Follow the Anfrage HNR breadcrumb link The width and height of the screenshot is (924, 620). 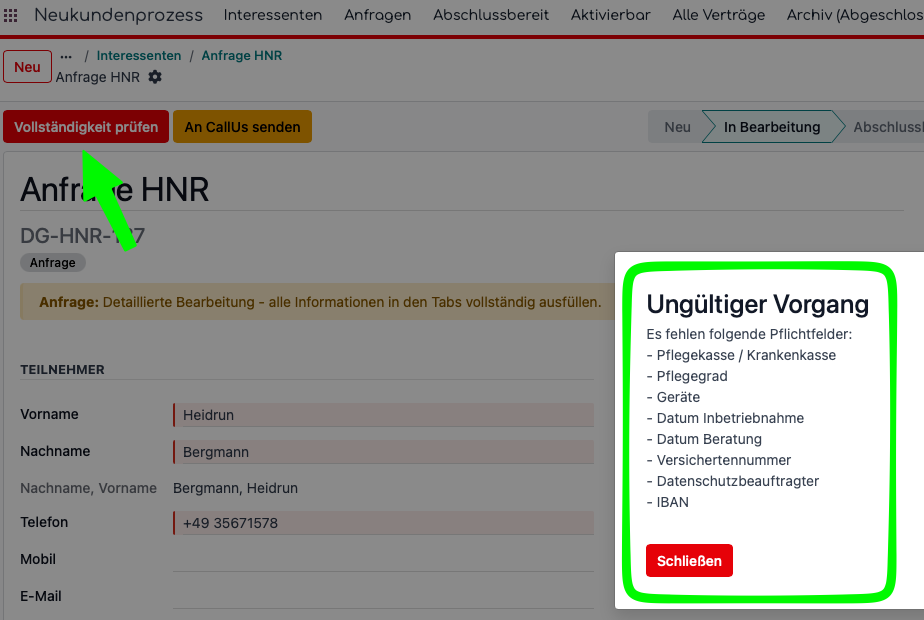pos(242,55)
